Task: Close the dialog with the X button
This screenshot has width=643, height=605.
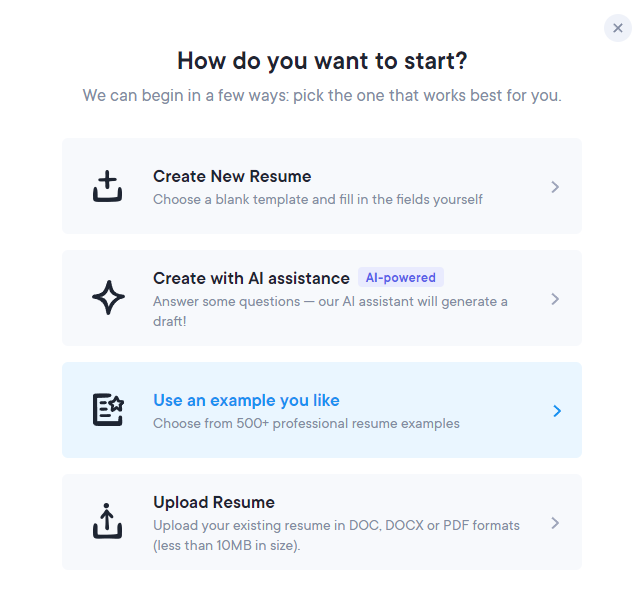Action: point(618,28)
